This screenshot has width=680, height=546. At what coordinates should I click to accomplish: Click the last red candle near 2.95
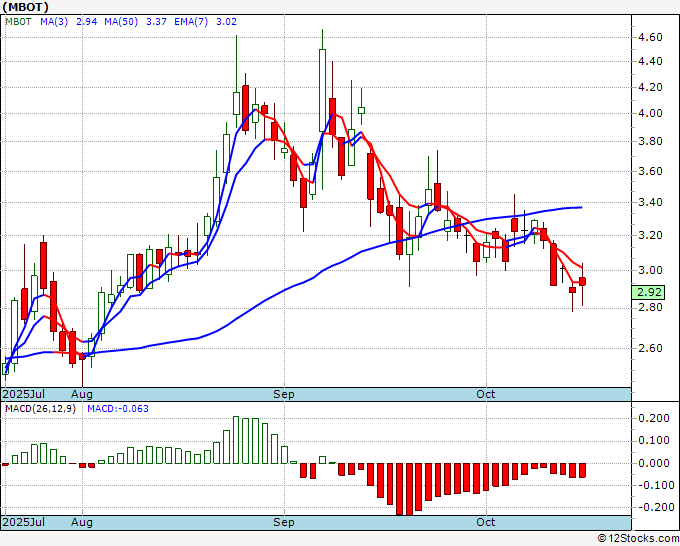tap(582, 281)
